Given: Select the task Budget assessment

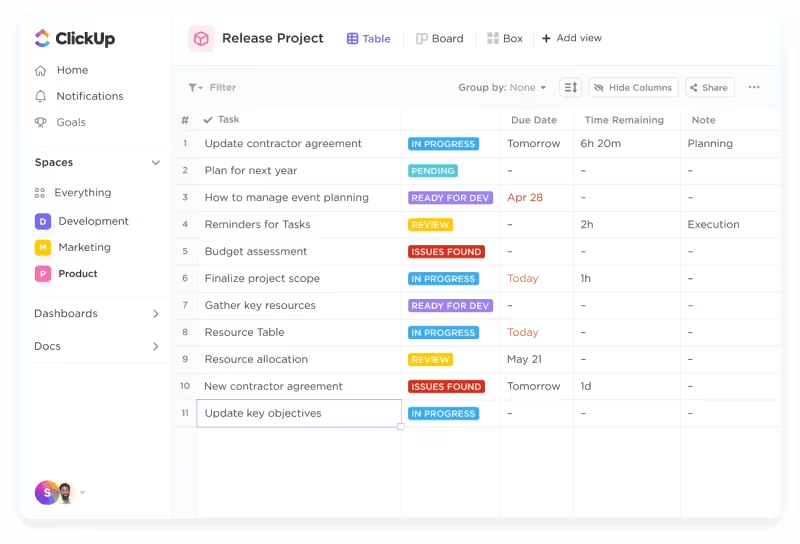Looking at the screenshot, I should 256,252.
